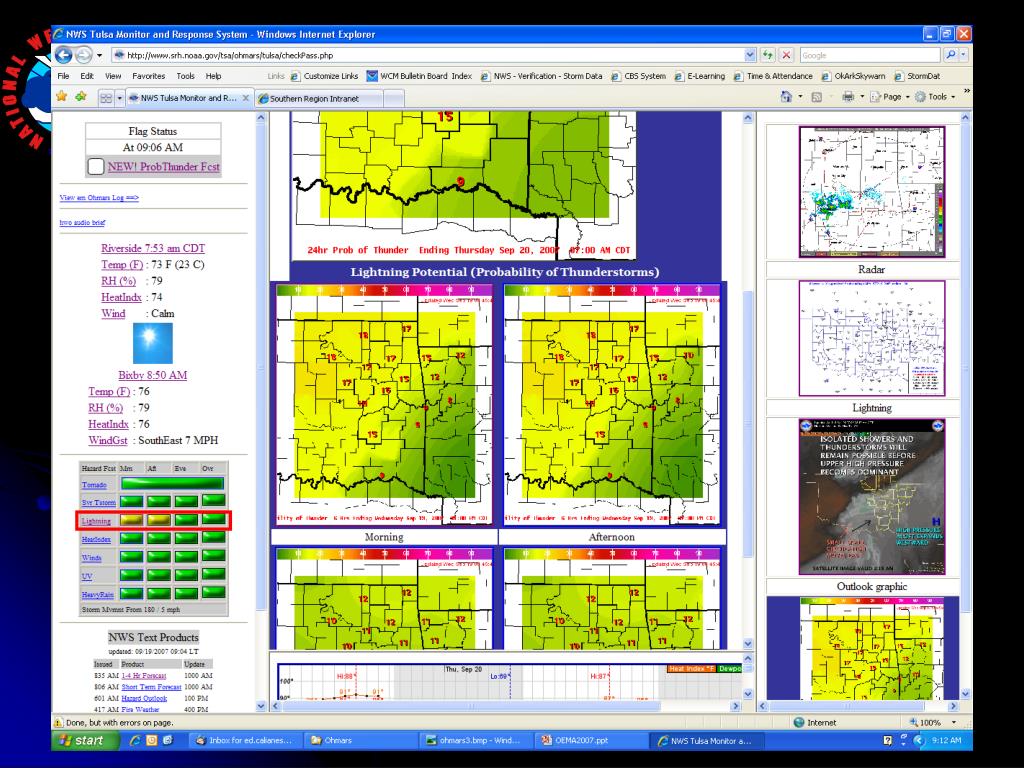
Task: Click in the Google search box
Action: pos(870,56)
